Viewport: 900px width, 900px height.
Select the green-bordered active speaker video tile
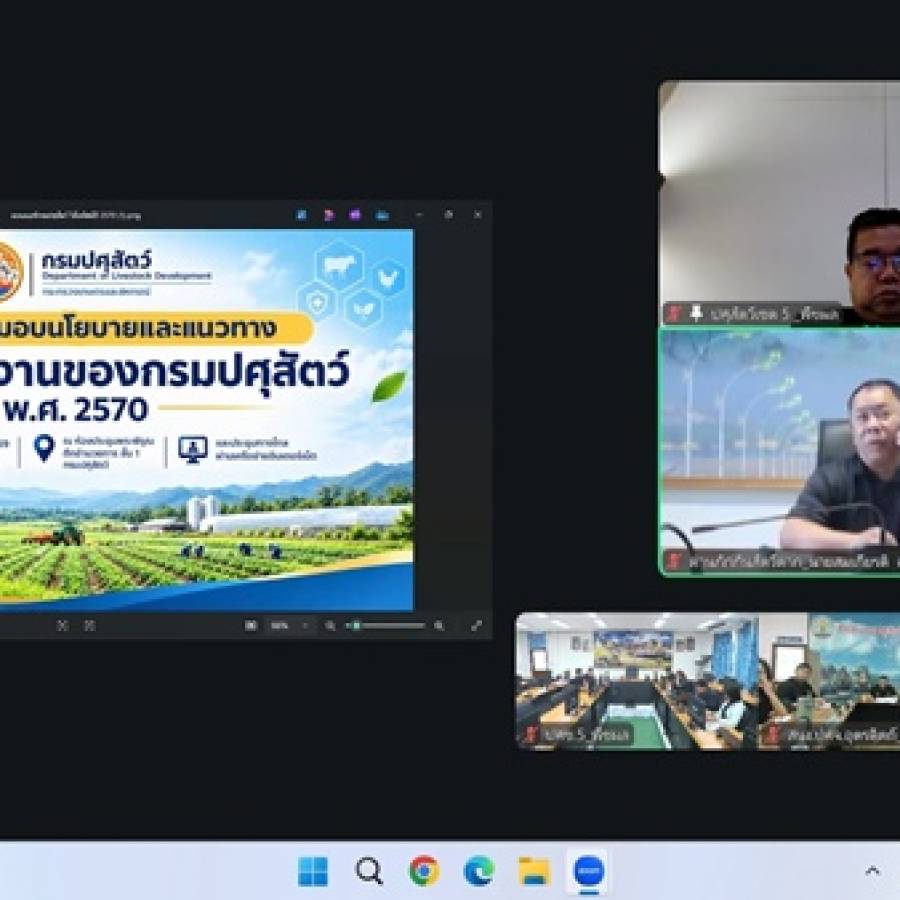point(780,451)
